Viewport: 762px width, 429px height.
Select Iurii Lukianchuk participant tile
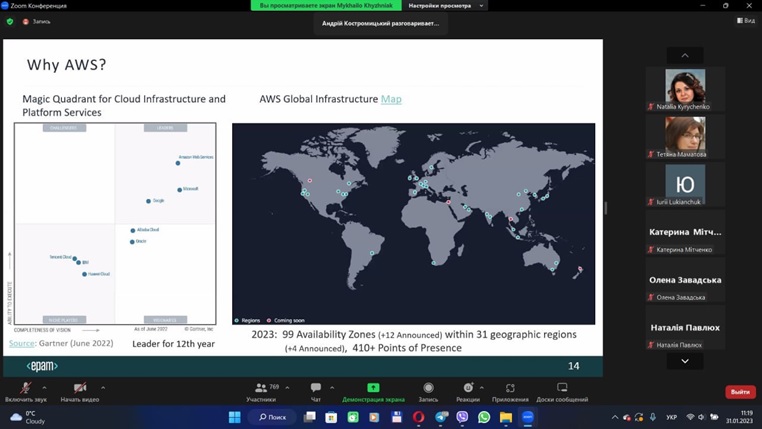pos(685,184)
